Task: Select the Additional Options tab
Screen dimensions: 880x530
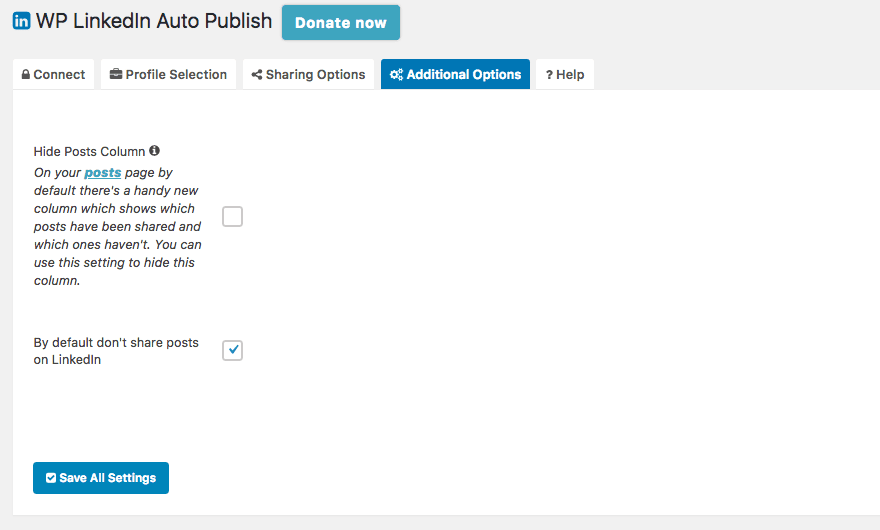Action: click(x=455, y=75)
